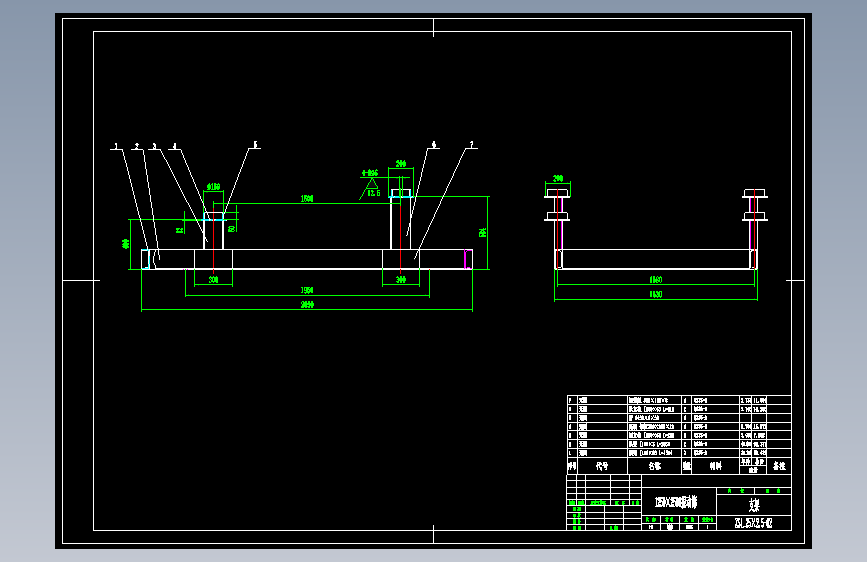This screenshot has height=562, width=867.
Task: Click the roughness triangle symbol above the right post
Action: point(372,183)
